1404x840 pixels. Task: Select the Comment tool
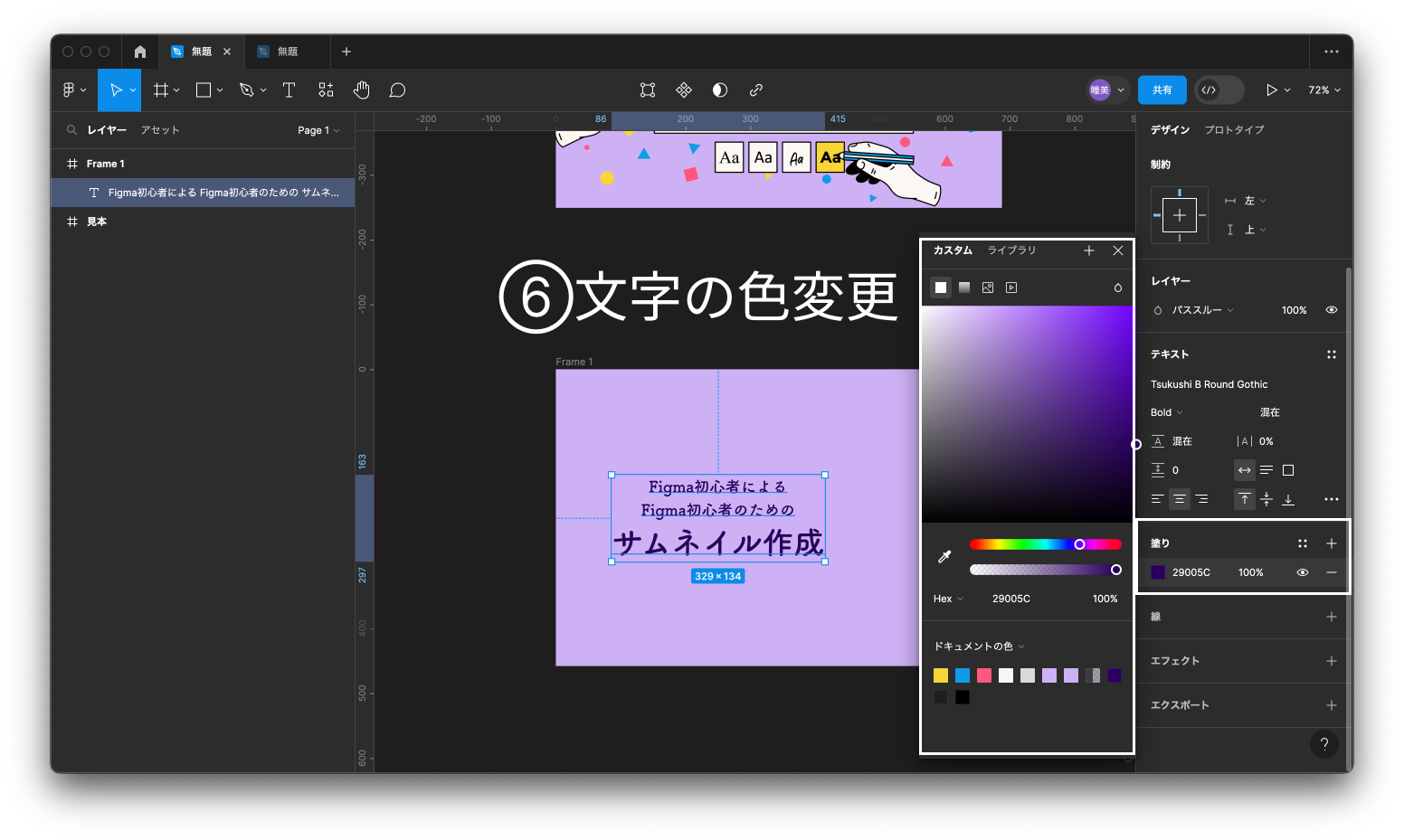[397, 90]
